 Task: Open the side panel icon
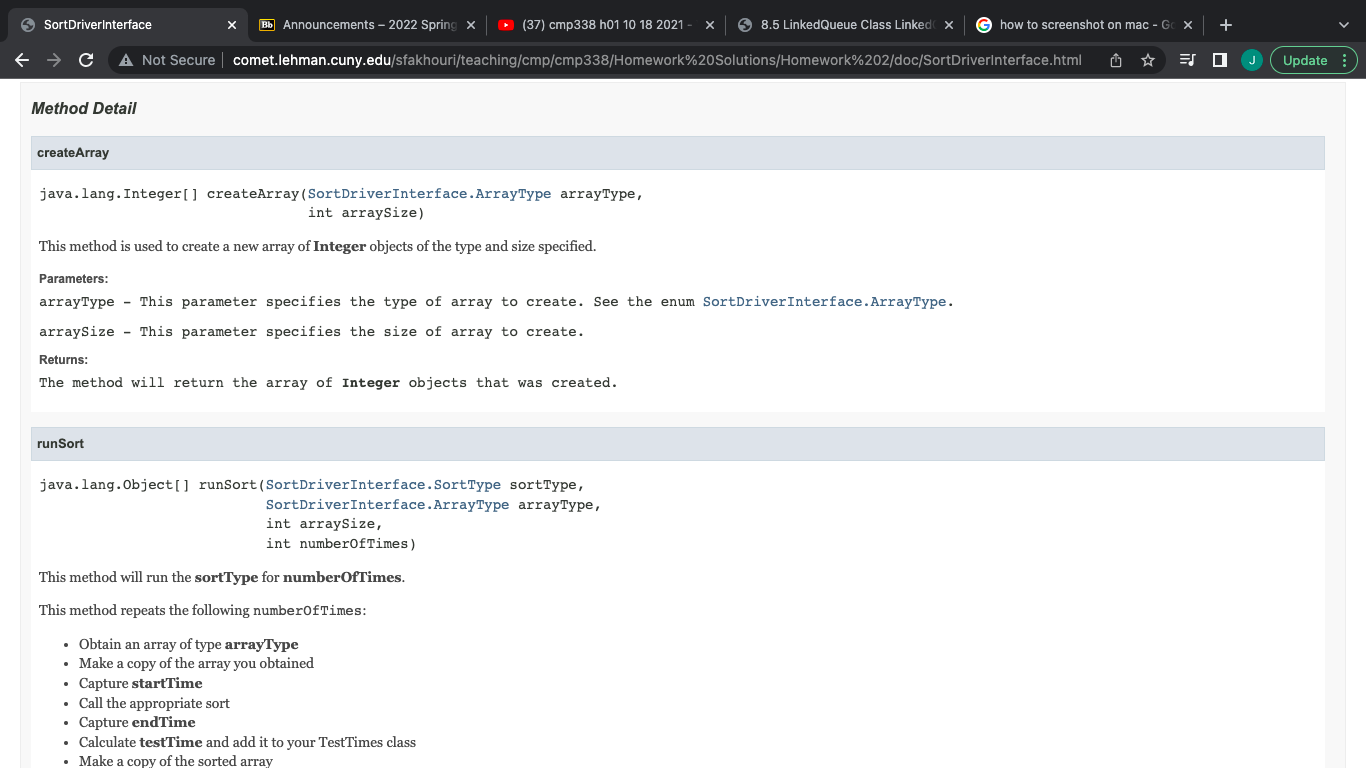click(x=1219, y=60)
